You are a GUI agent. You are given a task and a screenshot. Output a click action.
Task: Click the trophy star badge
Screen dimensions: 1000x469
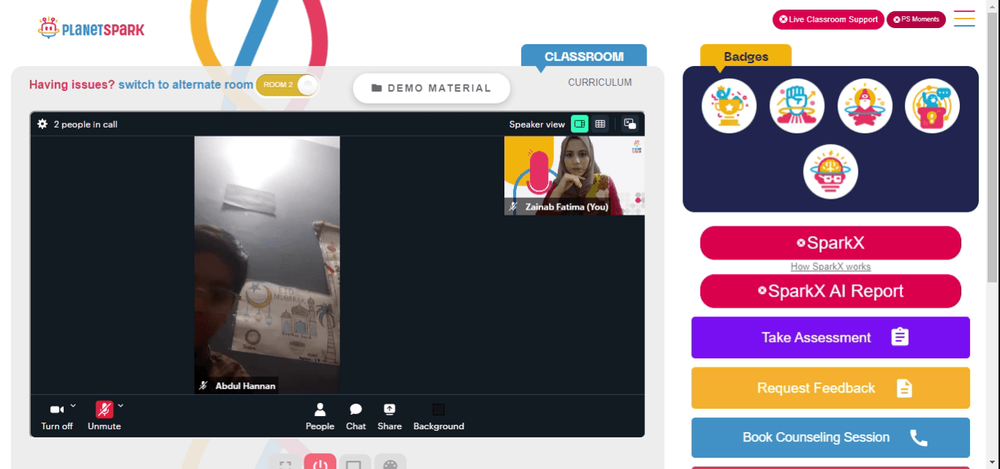coord(729,106)
